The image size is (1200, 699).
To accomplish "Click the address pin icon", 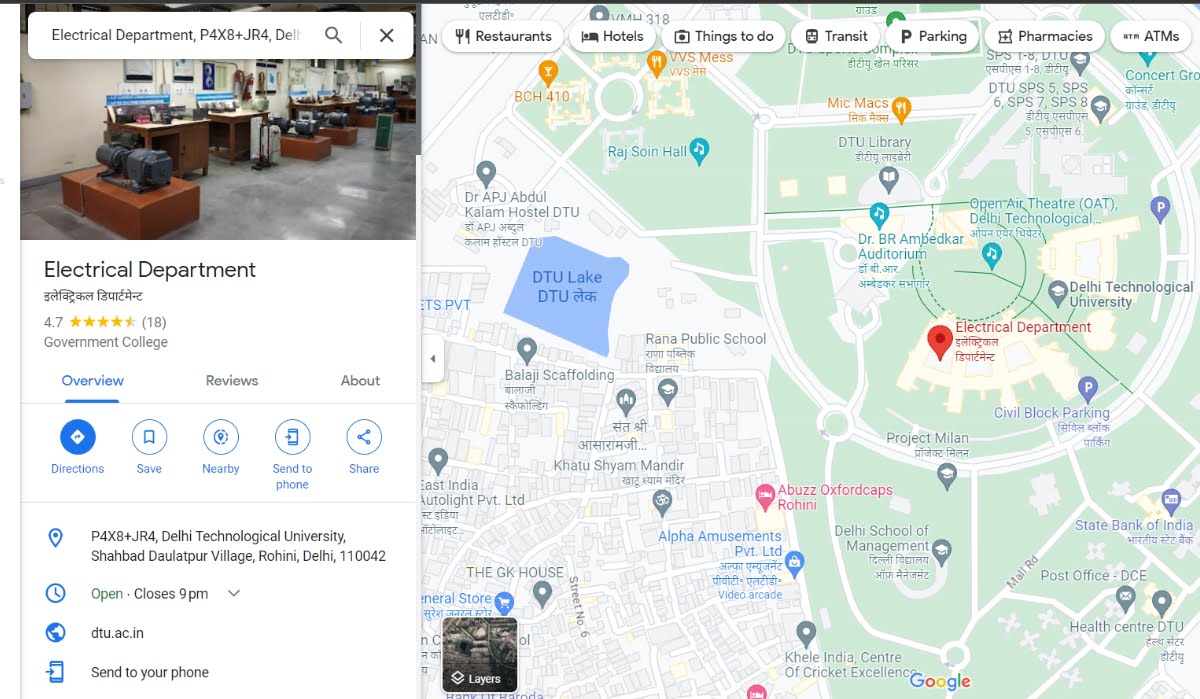I will pyautogui.click(x=56, y=538).
